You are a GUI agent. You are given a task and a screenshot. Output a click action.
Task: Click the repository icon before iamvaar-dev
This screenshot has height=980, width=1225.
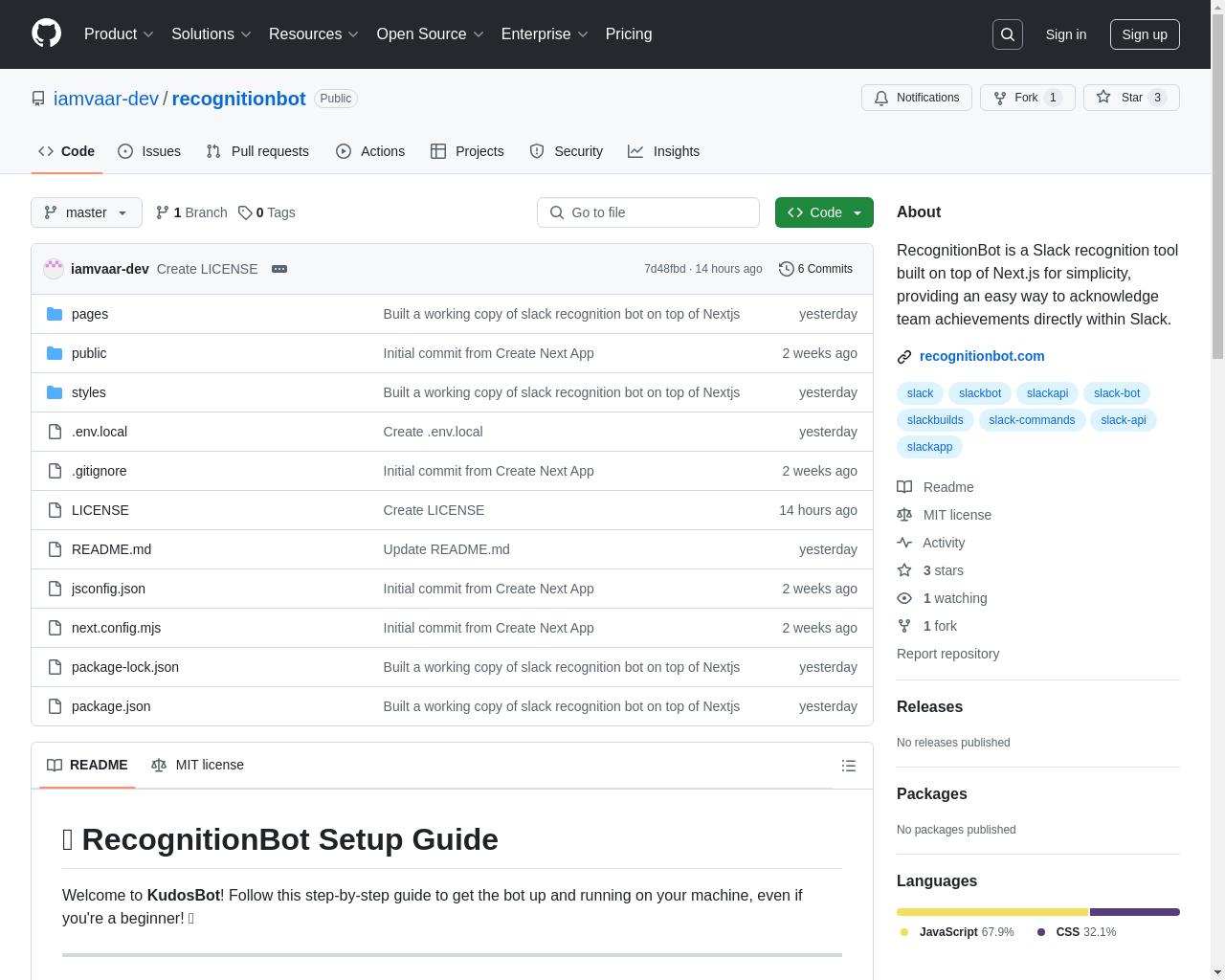38,99
